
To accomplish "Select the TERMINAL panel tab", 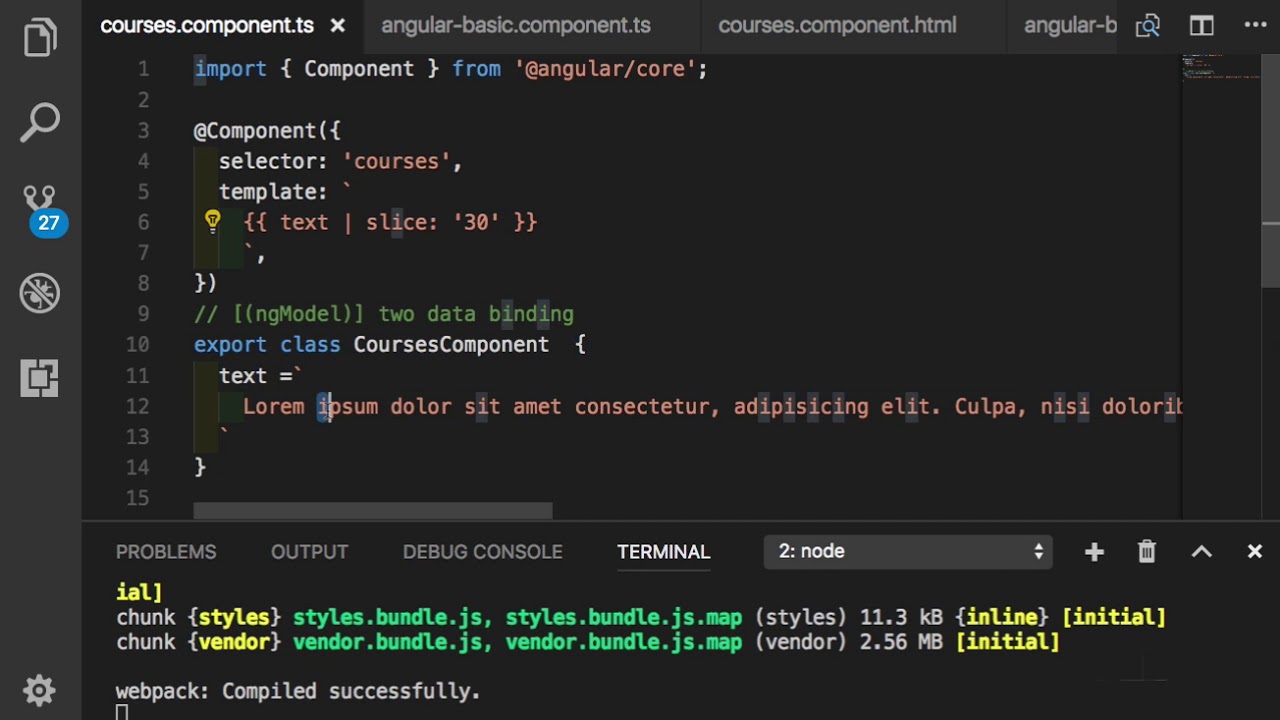I will point(664,552).
